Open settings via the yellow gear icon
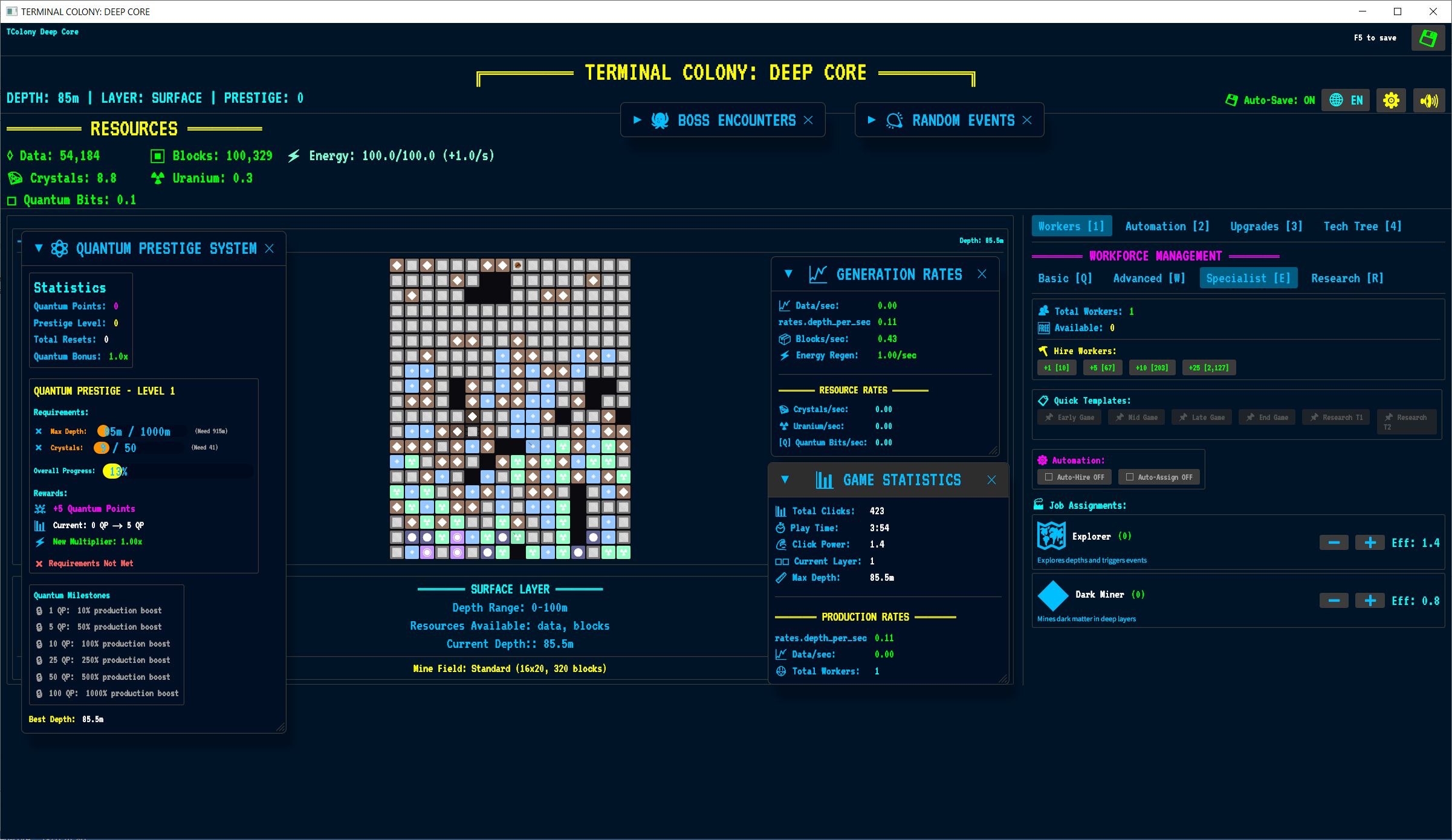 [1391, 100]
